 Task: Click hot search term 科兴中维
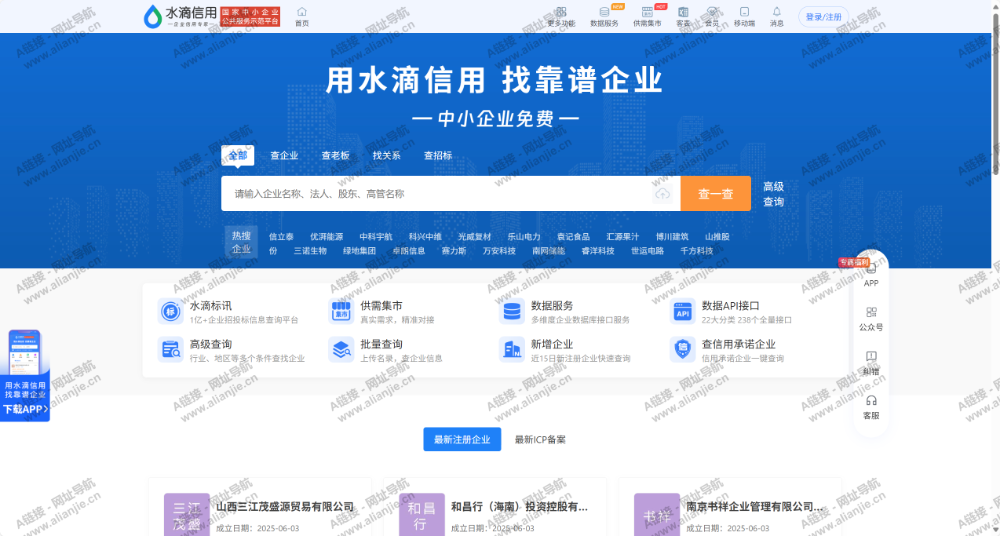(425, 236)
